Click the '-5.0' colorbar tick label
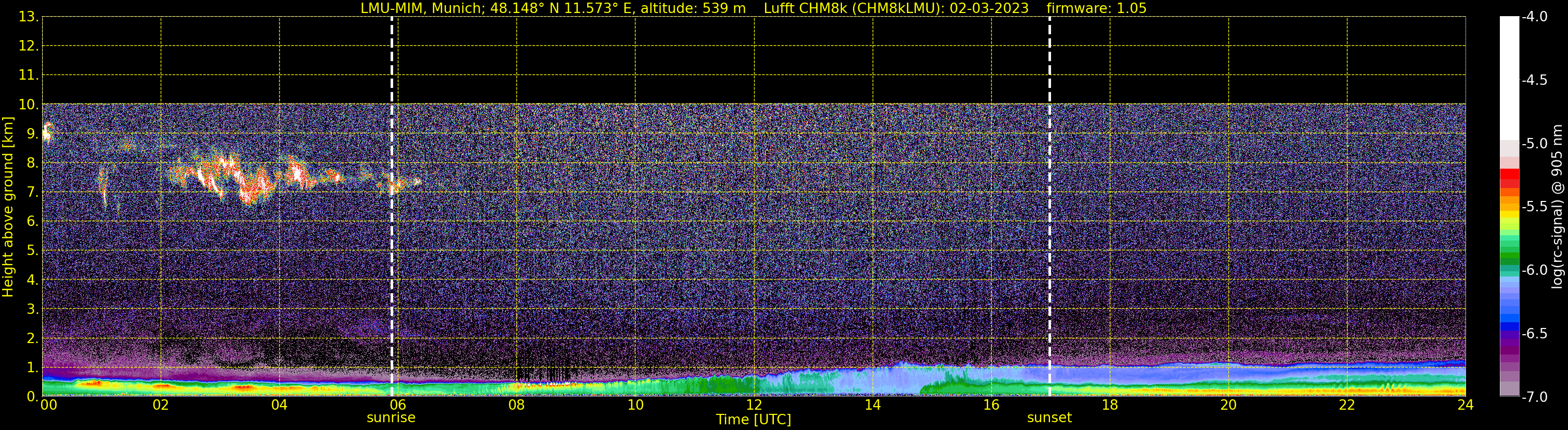The image size is (1568, 430). (1534, 144)
